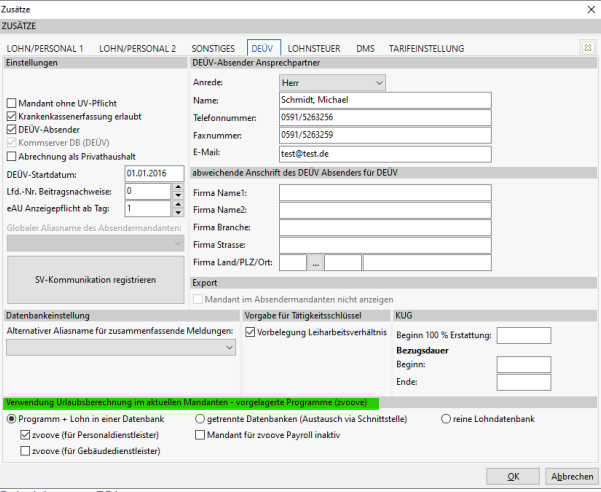The height and width of the screenshot is (492, 601).
Task: Click the eAU Anzeigepflicht ab Tag field
Action: point(148,208)
